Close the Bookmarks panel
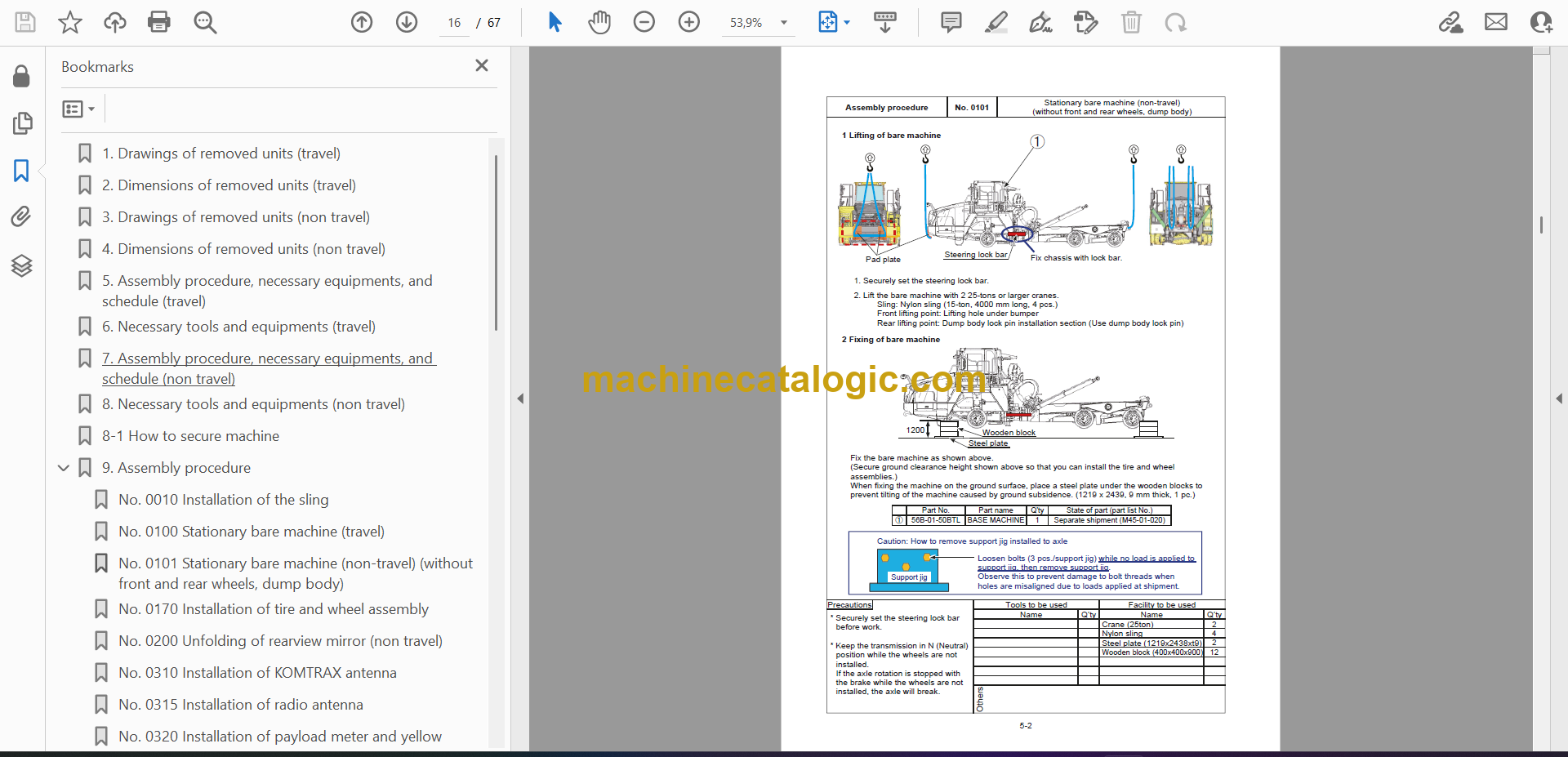This screenshot has height=757, width=1568. (x=482, y=65)
